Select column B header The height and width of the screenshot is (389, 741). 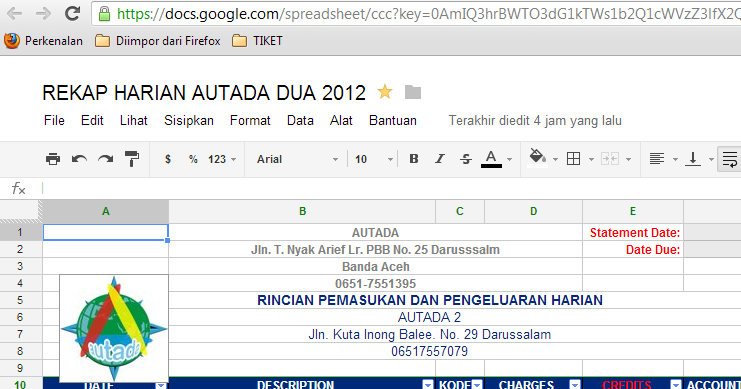(x=302, y=211)
